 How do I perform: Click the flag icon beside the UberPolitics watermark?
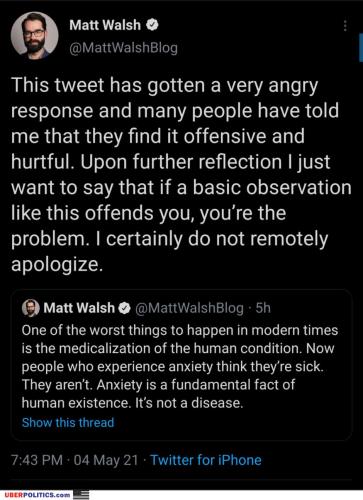[x=81, y=494]
